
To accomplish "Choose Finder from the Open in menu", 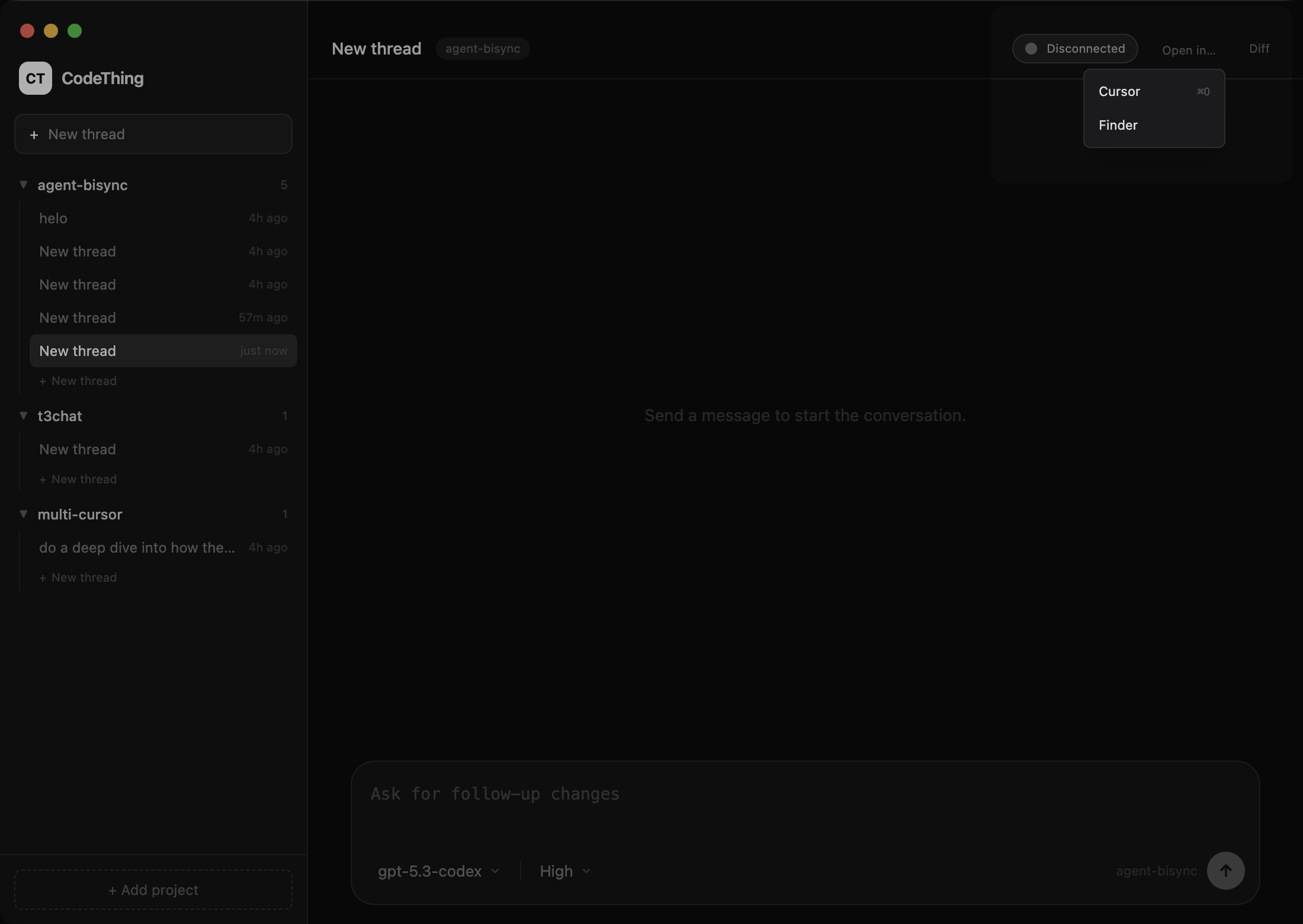I will [x=1154, y=125].
